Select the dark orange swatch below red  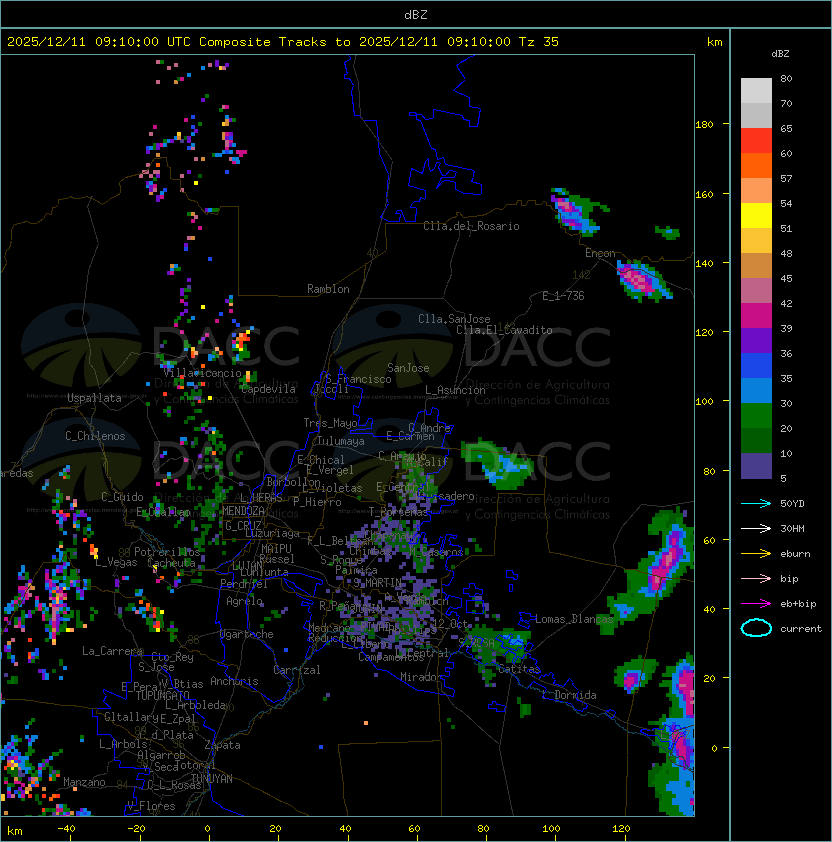pyautogui.click(x=756, y=165)
